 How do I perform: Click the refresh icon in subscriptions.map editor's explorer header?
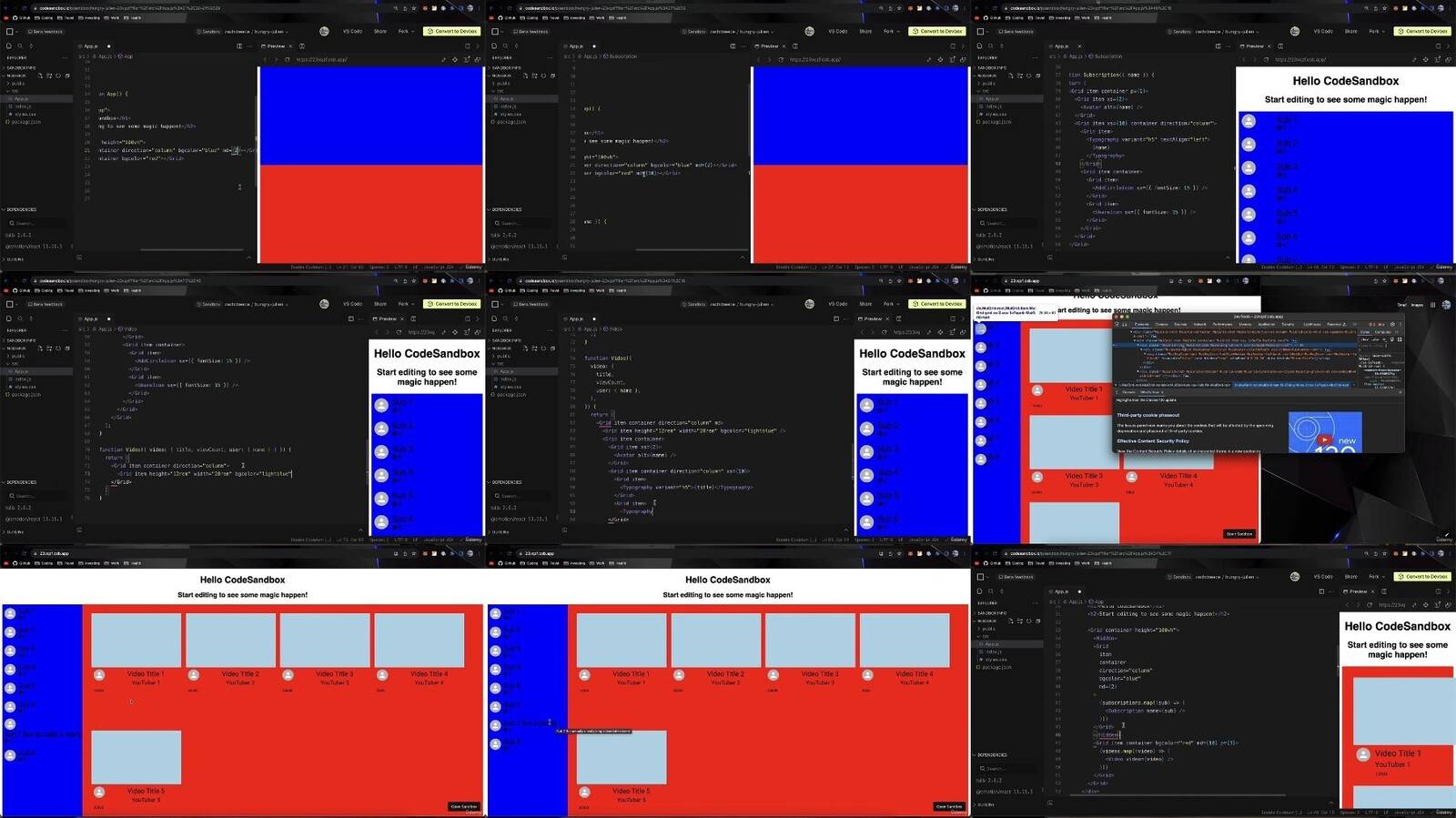1029,621
